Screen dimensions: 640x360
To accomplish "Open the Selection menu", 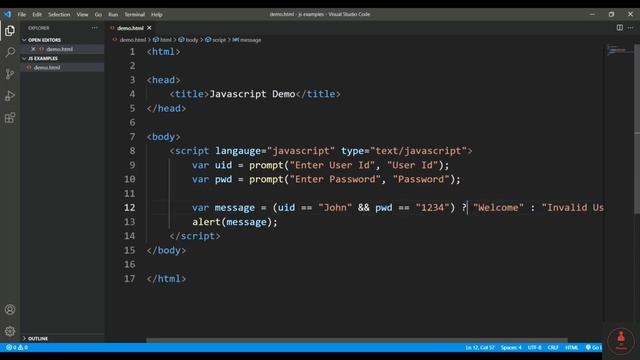I will point(59,14).
